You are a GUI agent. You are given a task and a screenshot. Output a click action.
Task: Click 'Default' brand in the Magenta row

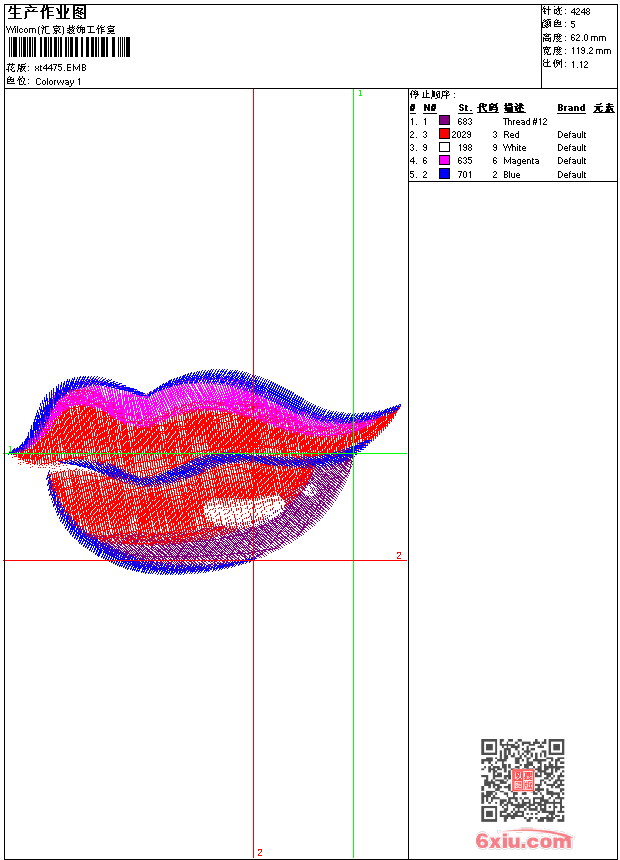coord(572,161)
